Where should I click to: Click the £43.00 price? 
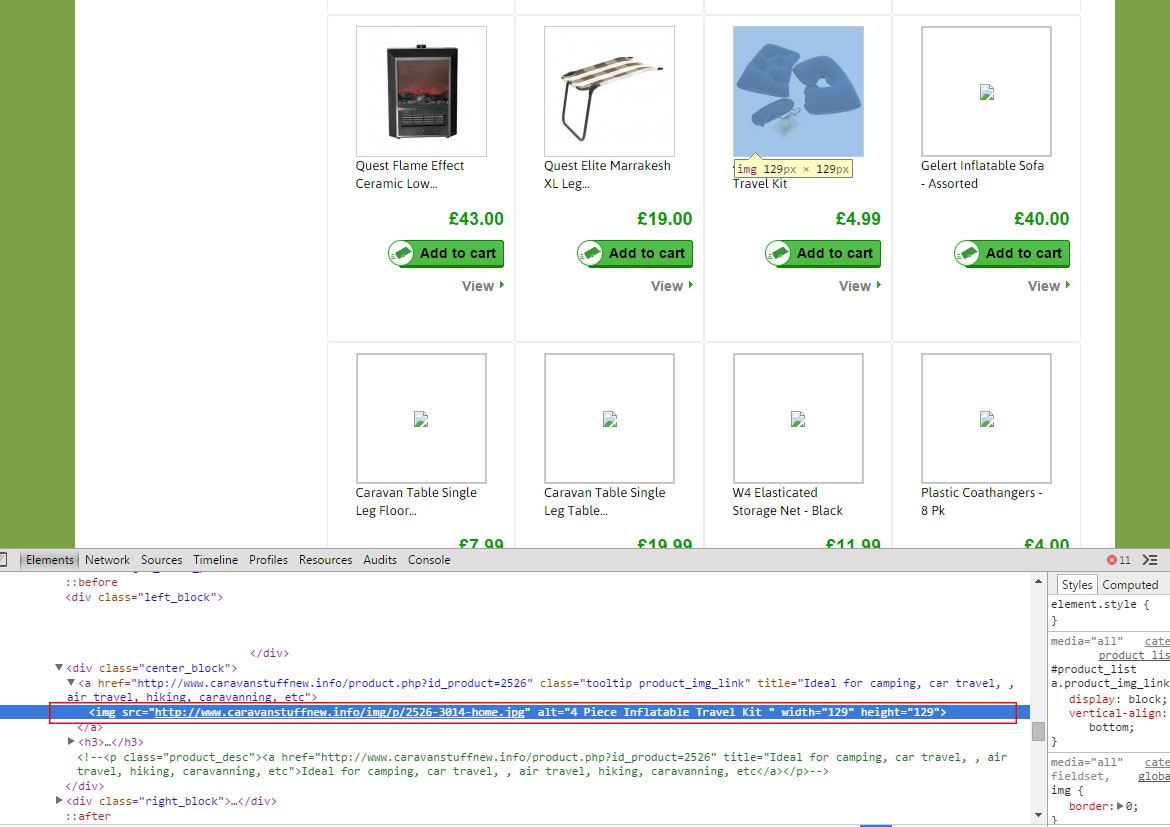tap(476, 219)
